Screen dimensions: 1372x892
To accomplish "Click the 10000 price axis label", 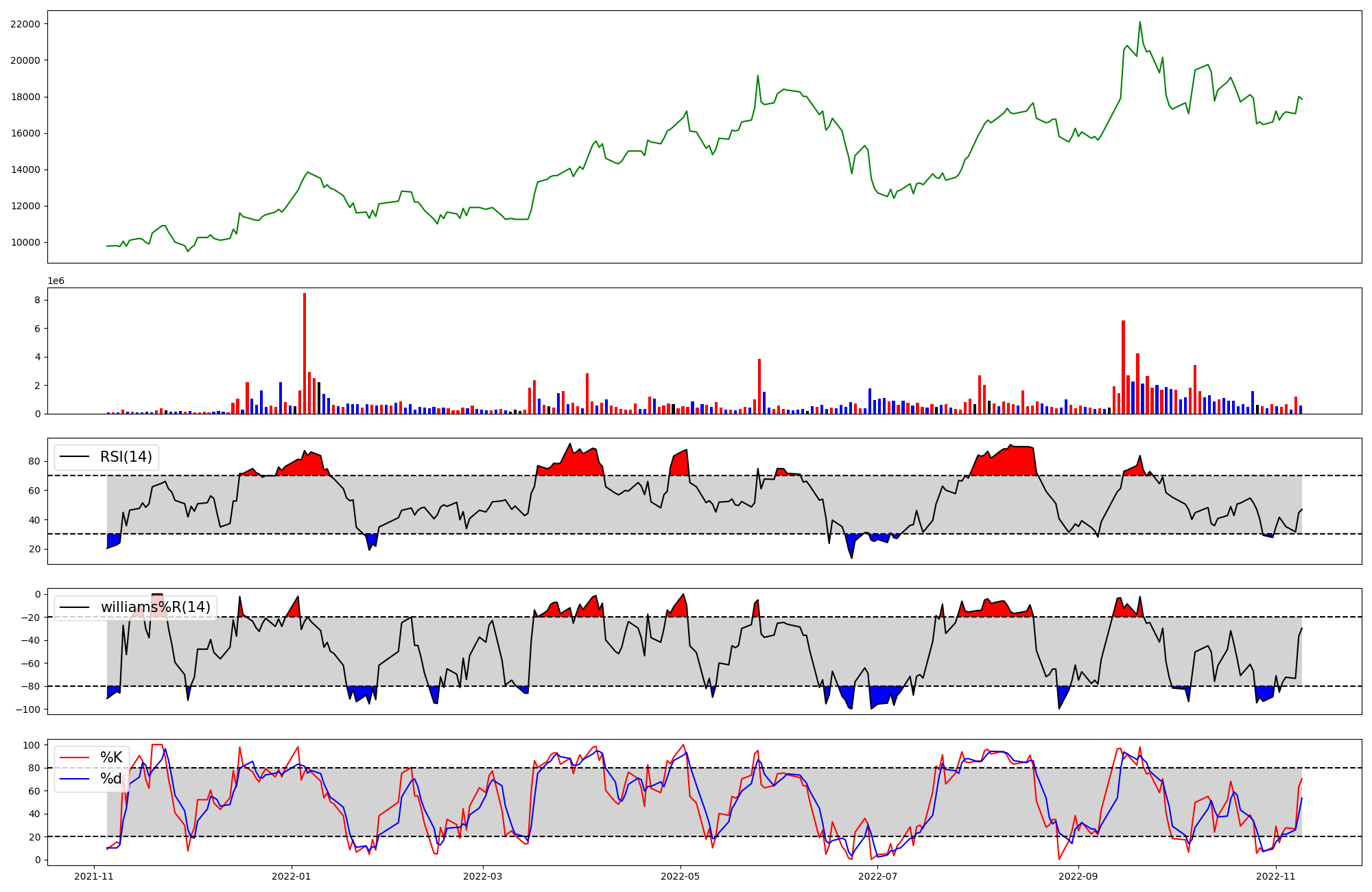I will [x=25, y=242].
